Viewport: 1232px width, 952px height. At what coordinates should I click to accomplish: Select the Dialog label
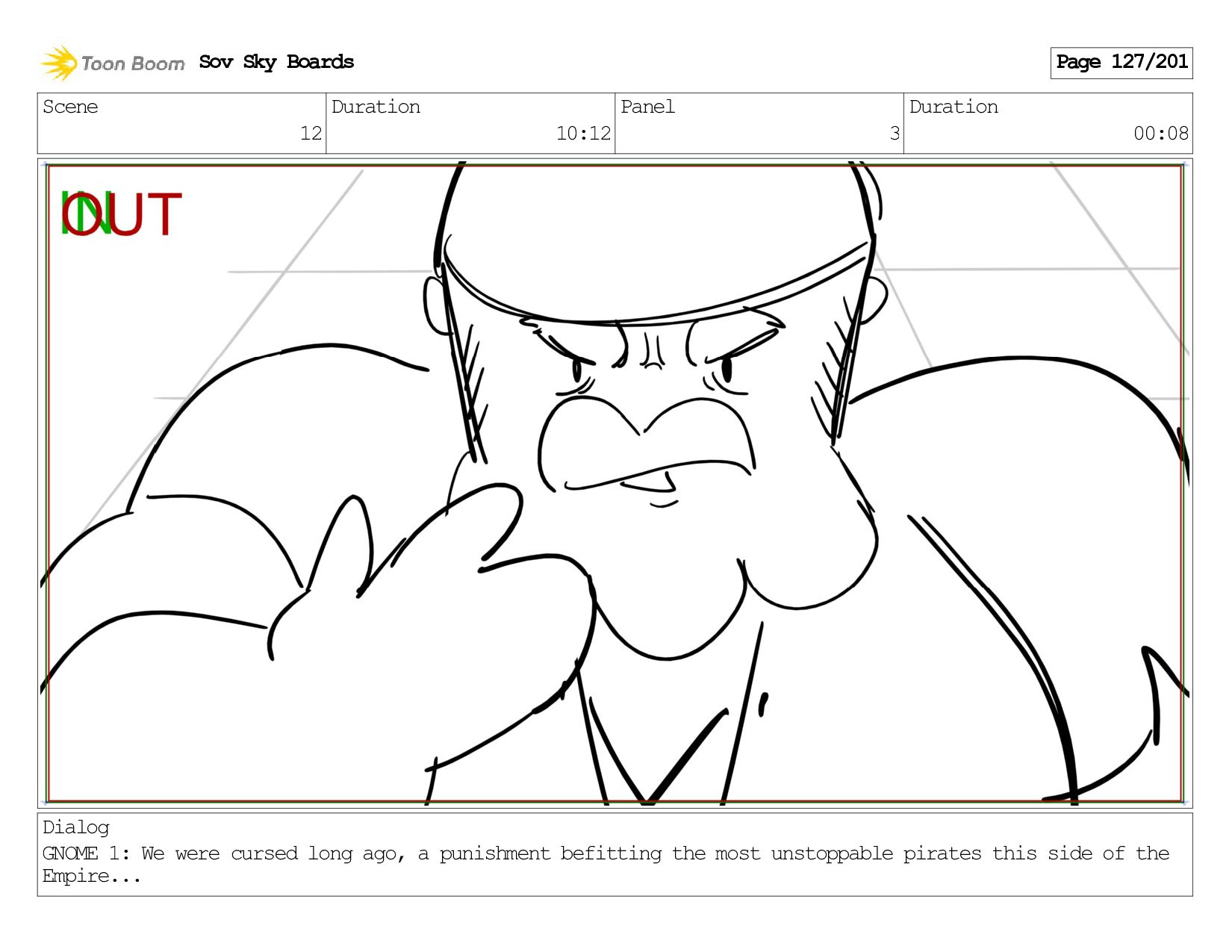[x=76, y=827]
